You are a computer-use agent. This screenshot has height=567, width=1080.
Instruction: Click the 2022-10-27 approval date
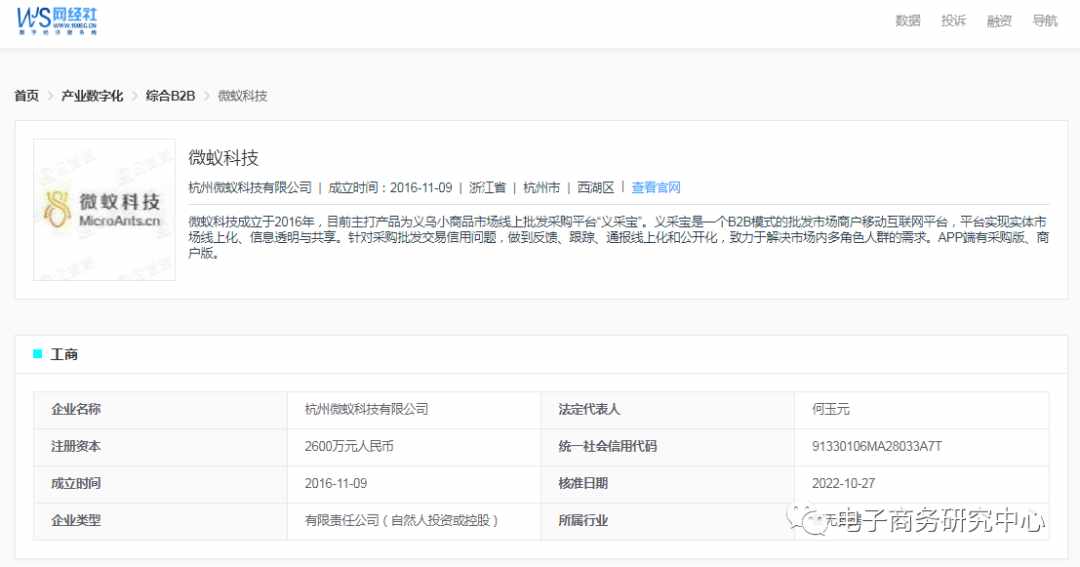click(844, 484)
